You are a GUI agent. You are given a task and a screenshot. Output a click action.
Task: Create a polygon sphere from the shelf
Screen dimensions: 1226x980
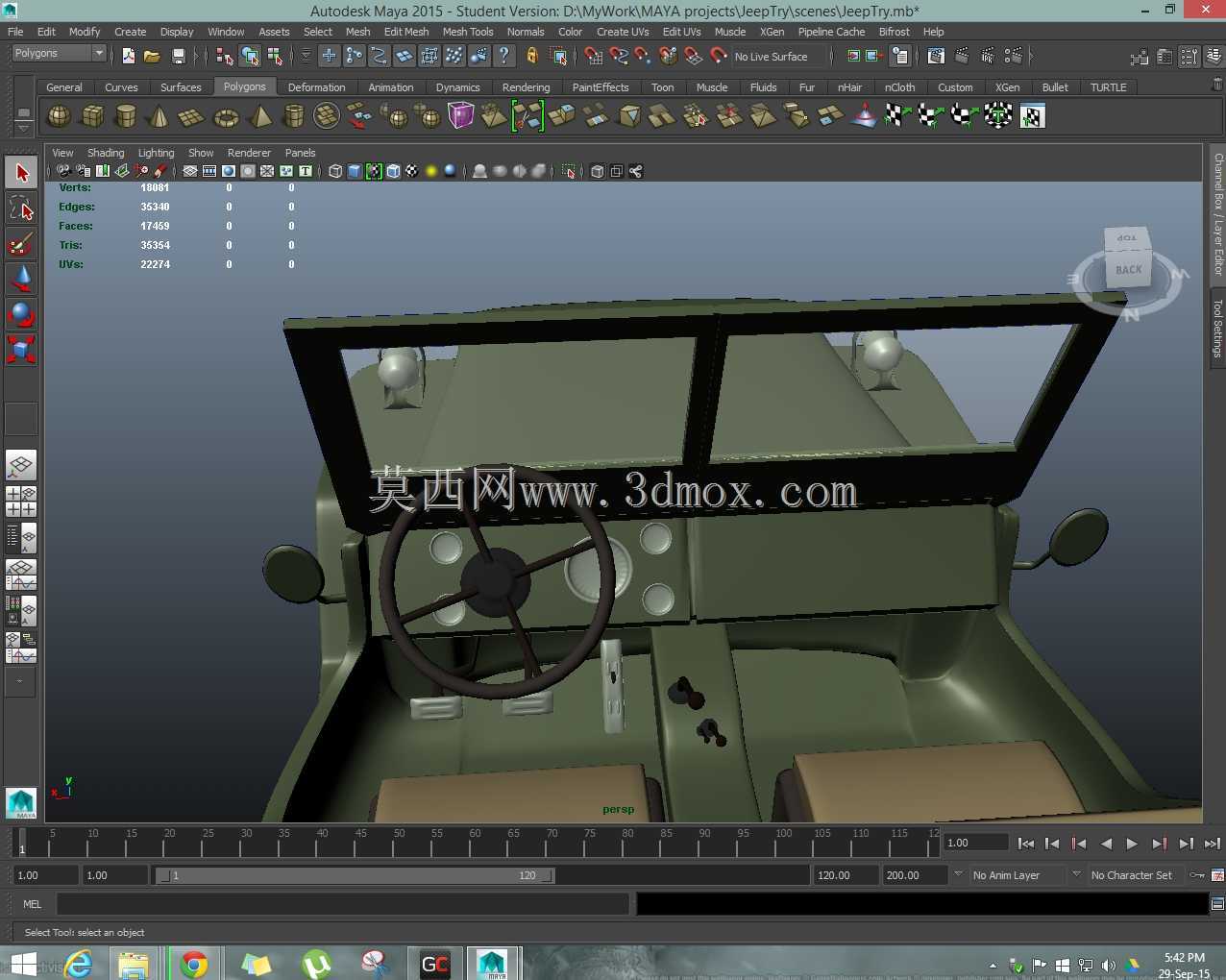pyautogui.click(x=59, y=116)
